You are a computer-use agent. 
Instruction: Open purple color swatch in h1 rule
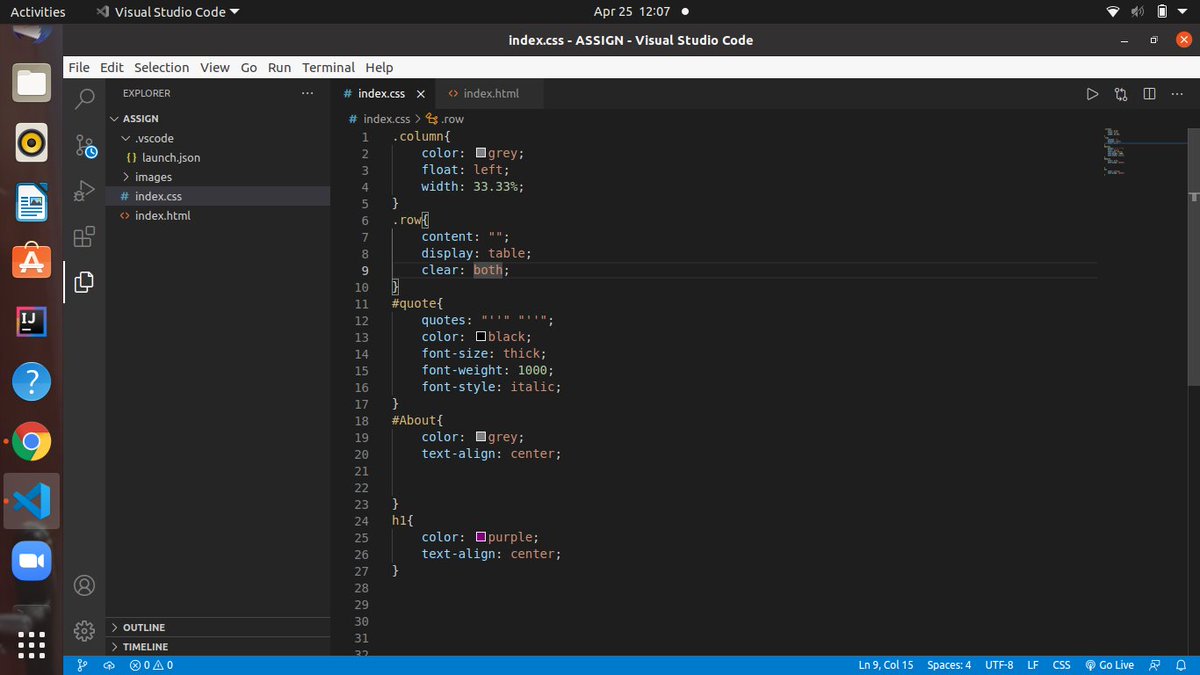tap(481, 537)
